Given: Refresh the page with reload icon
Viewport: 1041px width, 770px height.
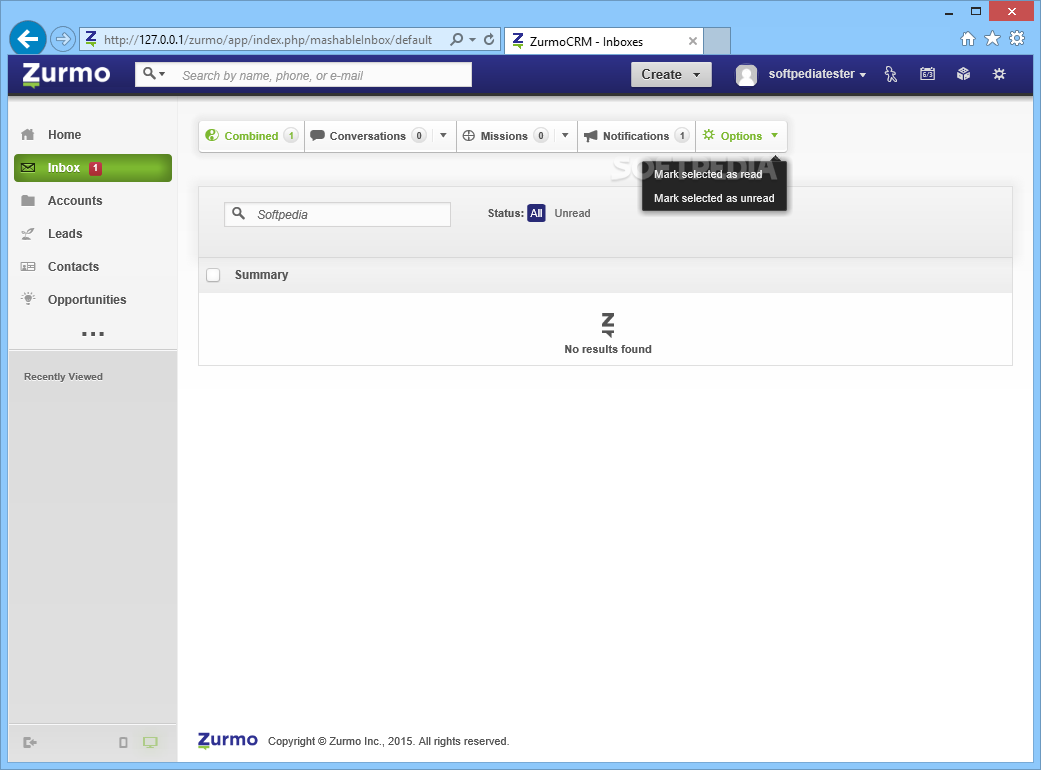Looking at the screenshot, I should [x=489, y=39].
